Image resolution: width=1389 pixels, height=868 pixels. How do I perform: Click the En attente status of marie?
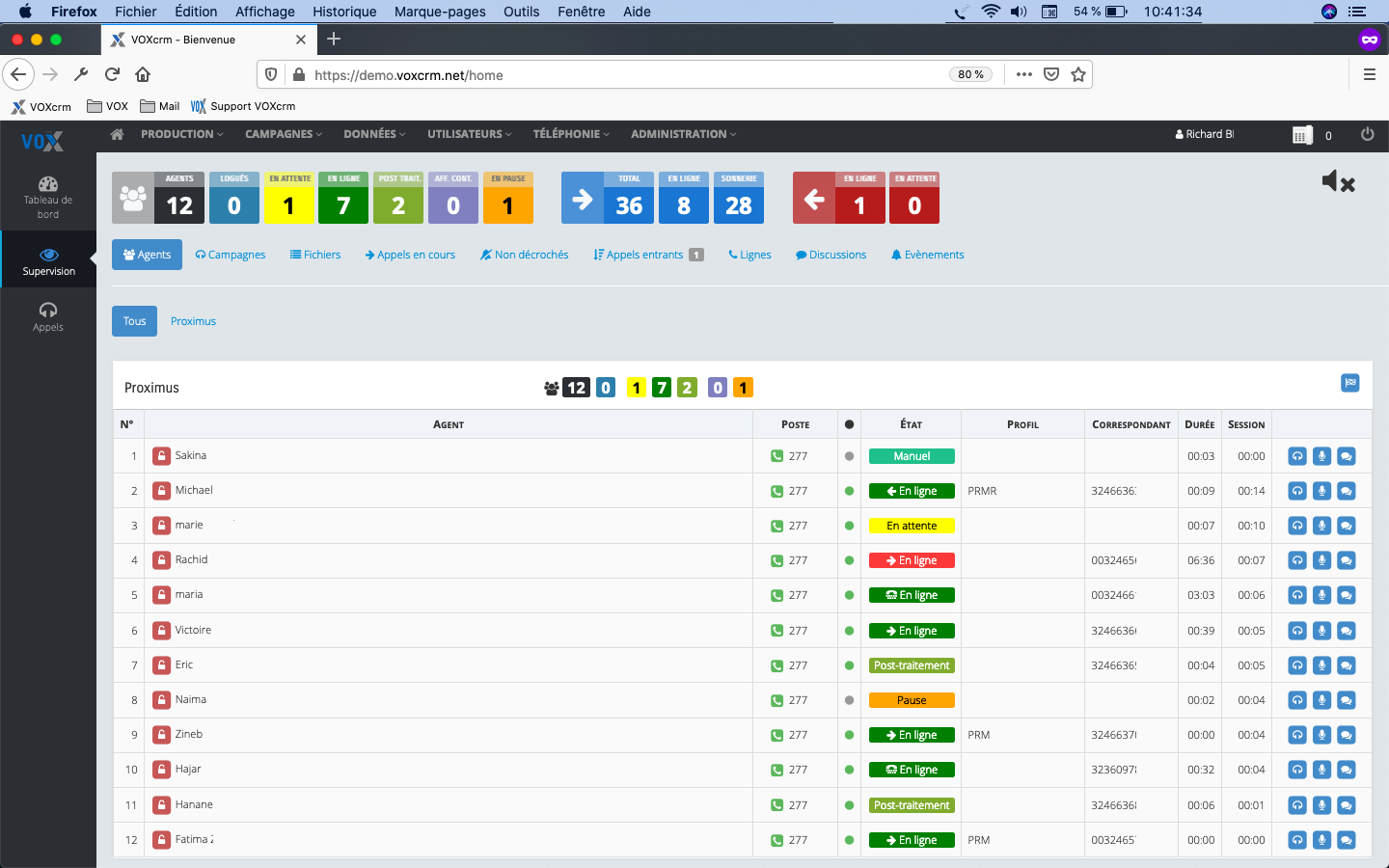pos(912,526)
